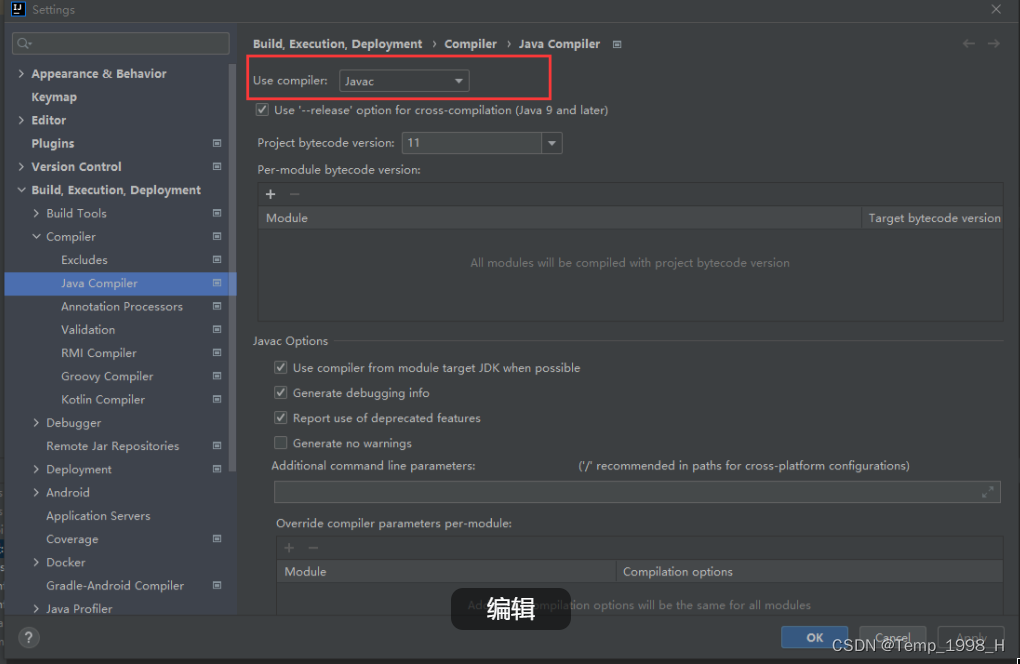Image resolution: width=1020 pixels, height=664 pixels.
Task: Click project-level icon beside RMI Compiler
Action: pyautogui.click(x=217, y=352)
